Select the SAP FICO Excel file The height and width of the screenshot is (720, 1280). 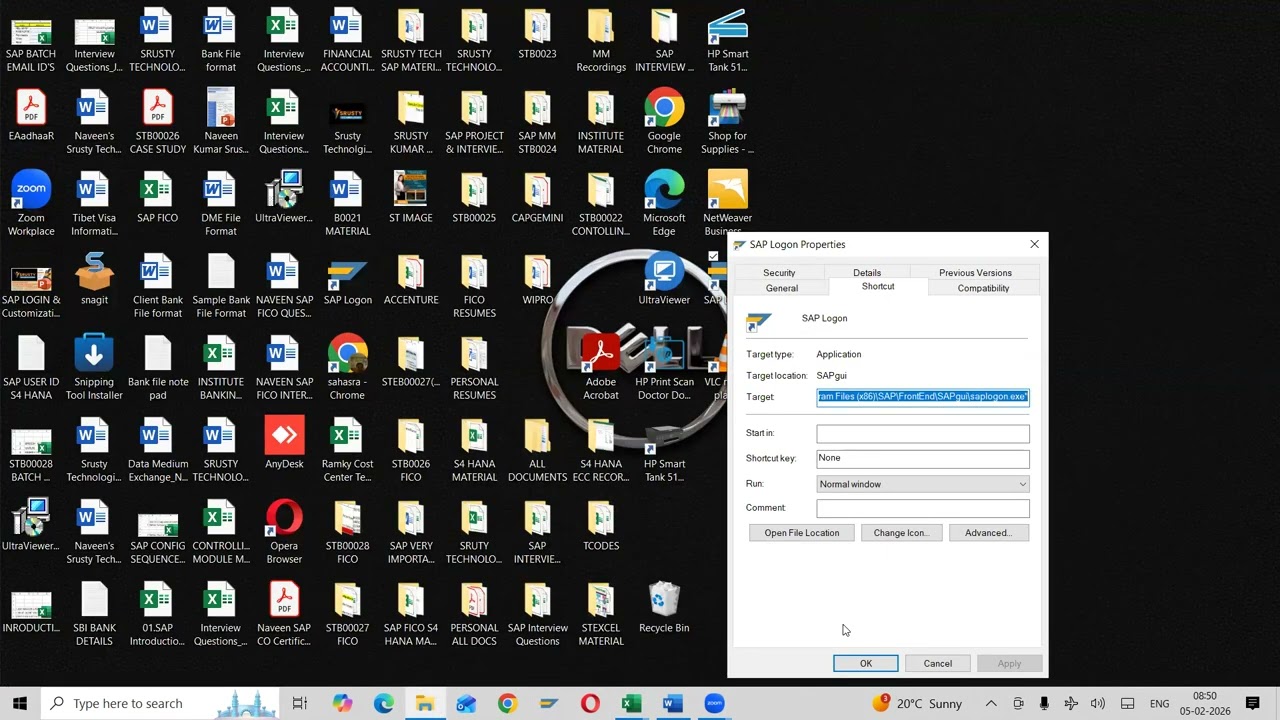(x=157, y=199)
